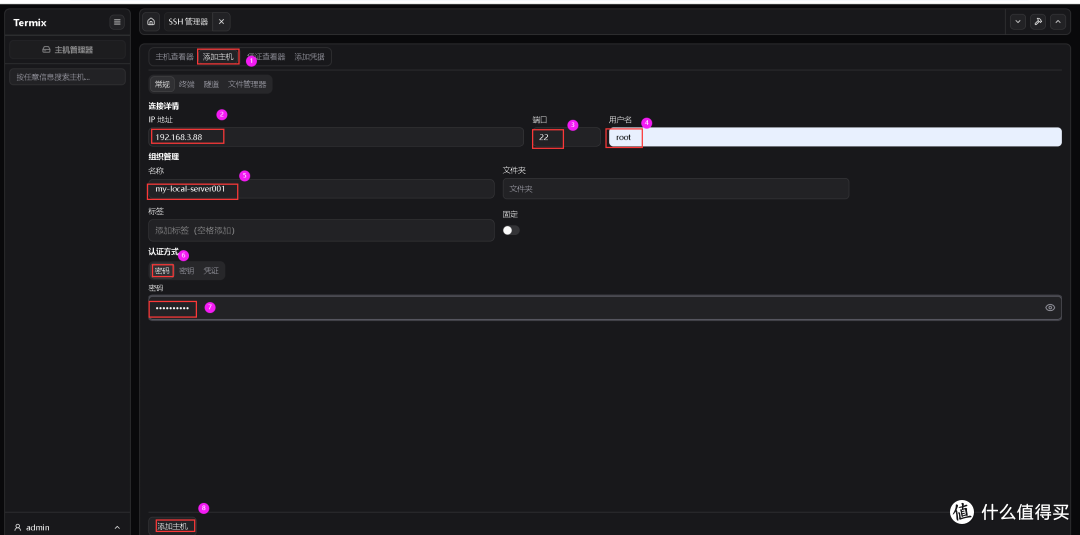Toggle the 固定 pin switch
Screen dimensions: 1080x535
511,231
